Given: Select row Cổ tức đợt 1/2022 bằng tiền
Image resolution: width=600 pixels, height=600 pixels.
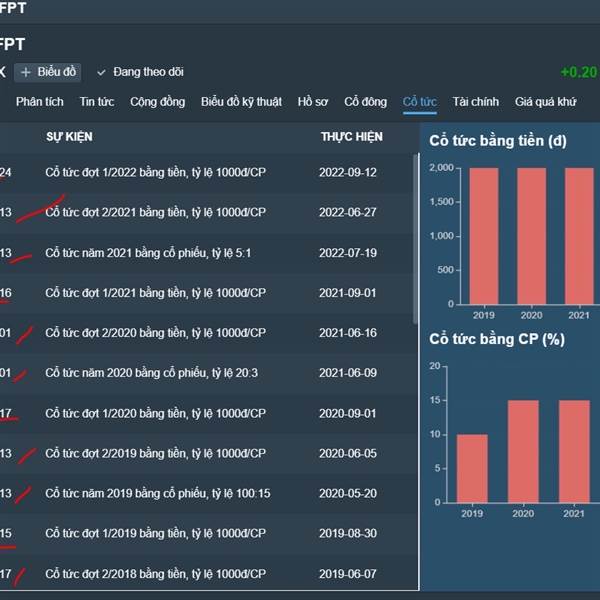Looking at the screenshot, I should point(206,173).
